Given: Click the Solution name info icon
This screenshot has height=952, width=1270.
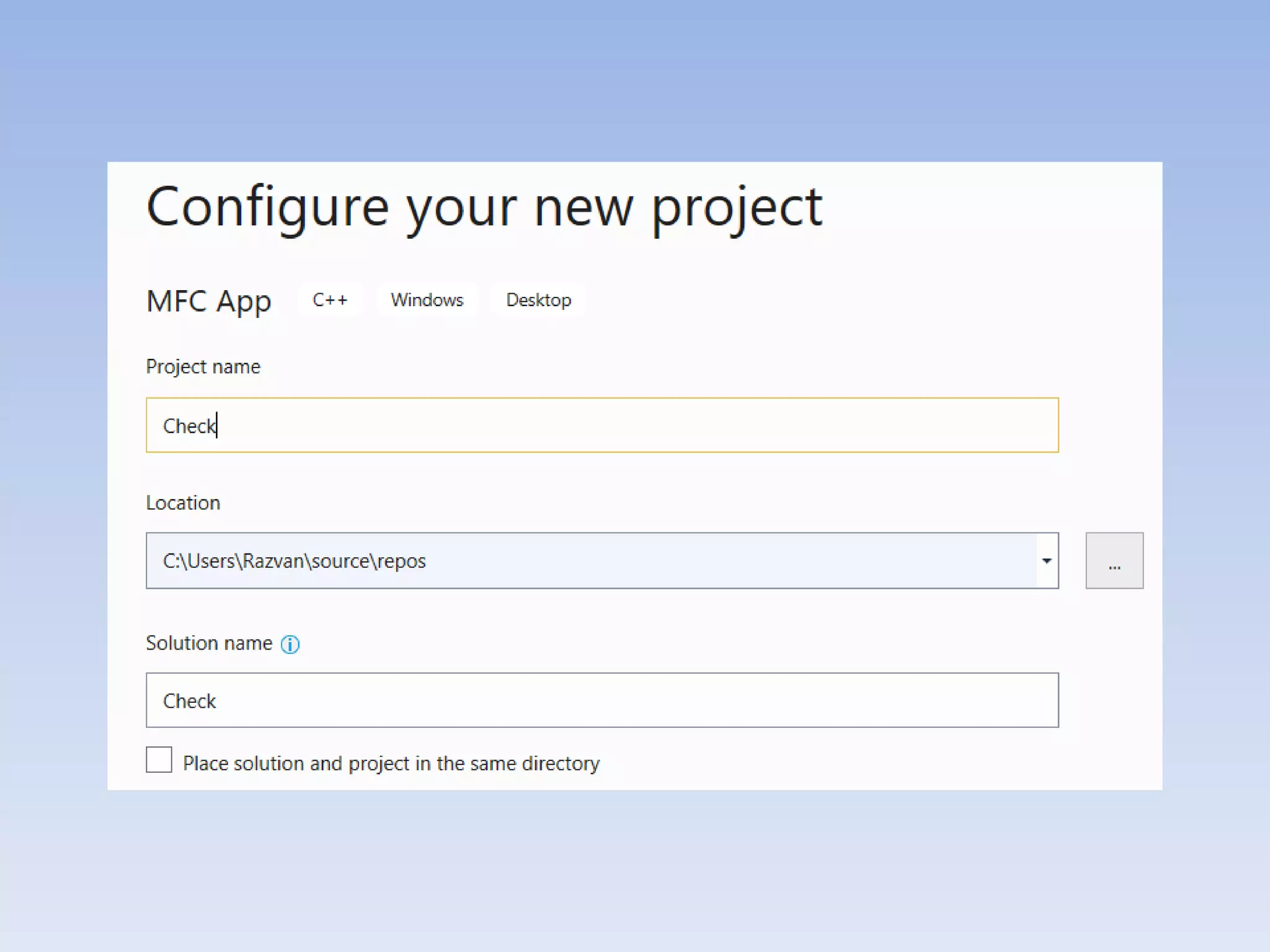Looking at the screenshot, I should [290, 645].
